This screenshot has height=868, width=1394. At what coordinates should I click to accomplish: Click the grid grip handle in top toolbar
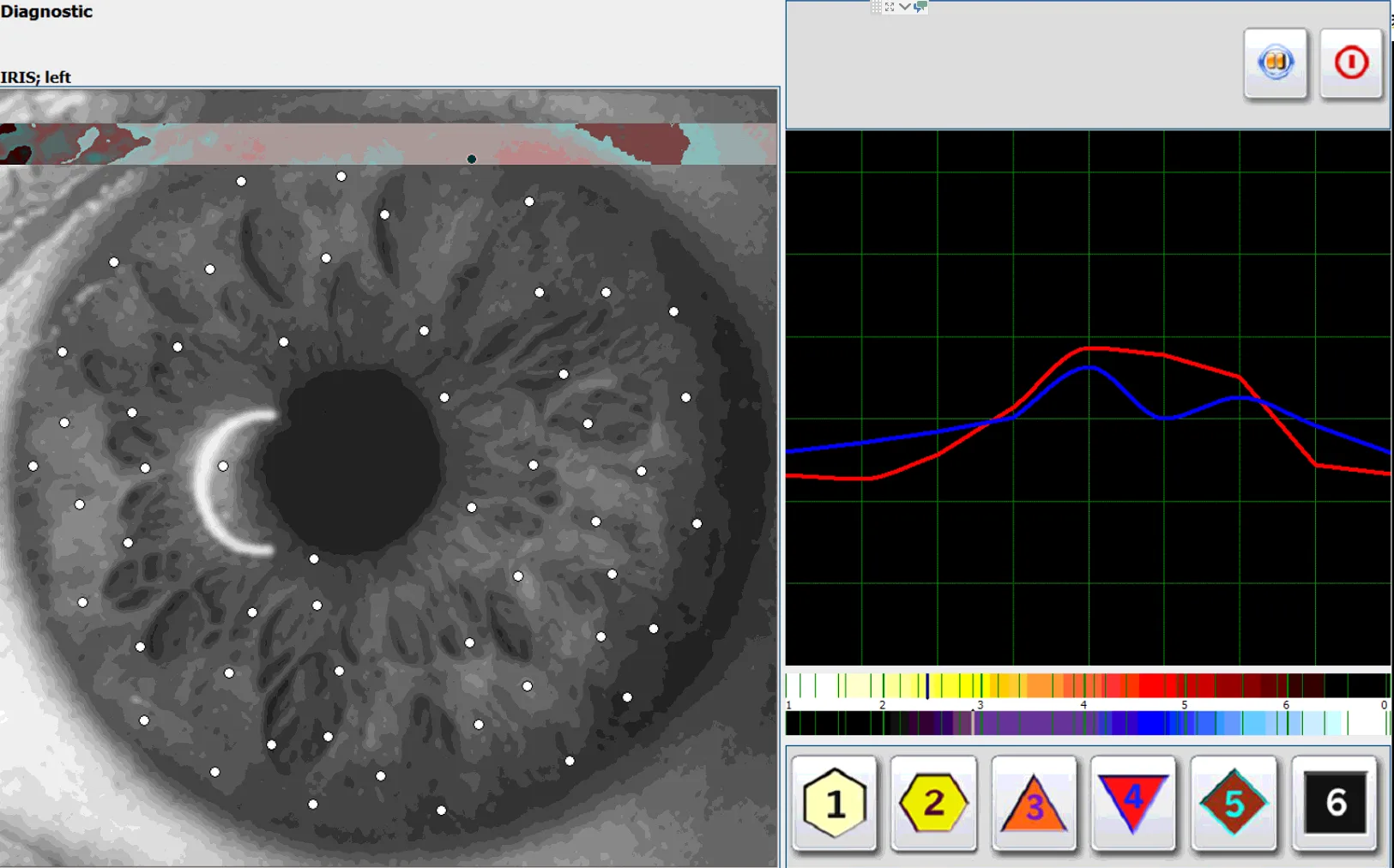click(x=876, y=7)
